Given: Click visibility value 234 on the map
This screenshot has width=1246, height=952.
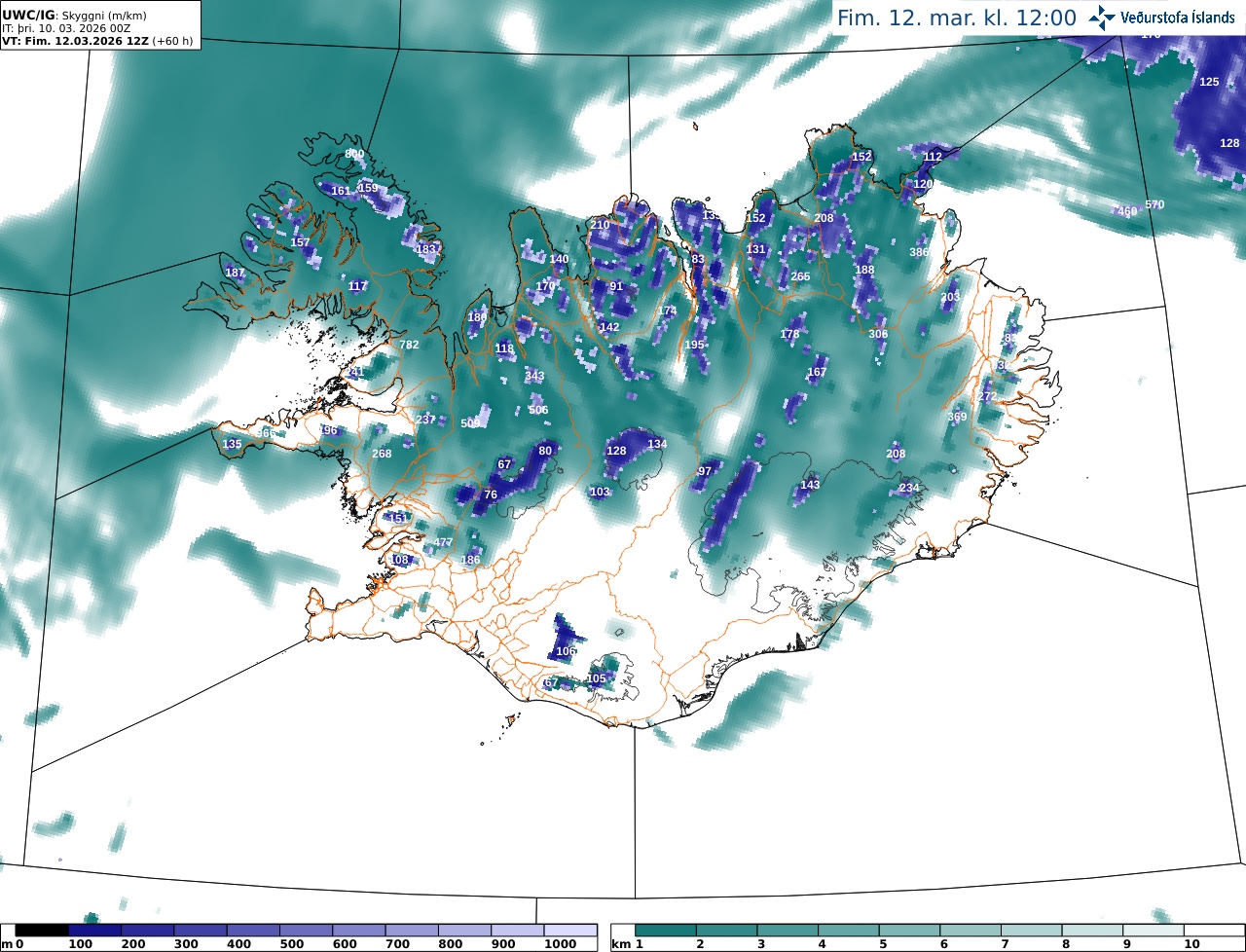Looking at the screenshot, I should click(909, 488).
